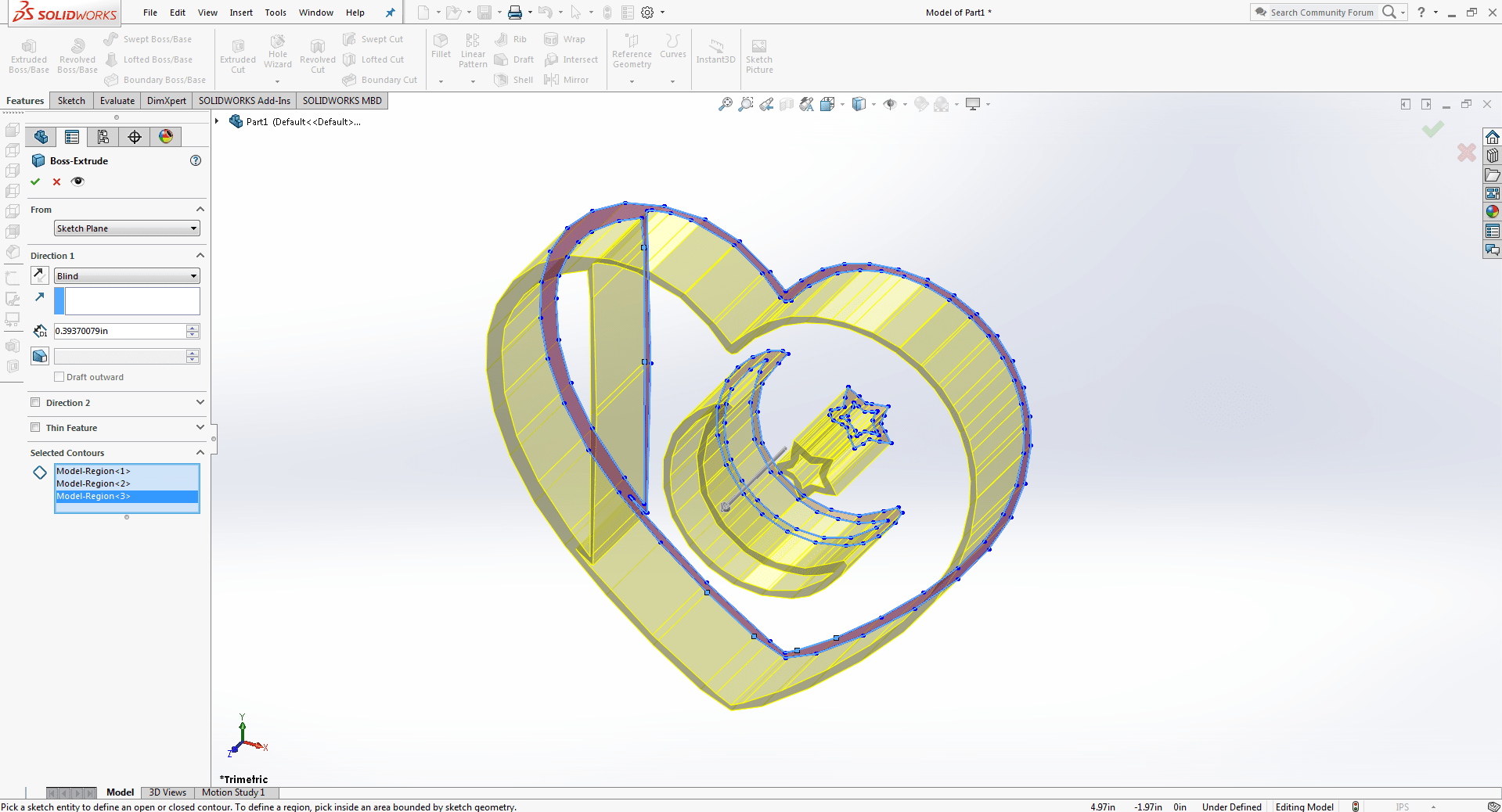
Task: Toggle detailed preview eye icon
Action: click(77, 181)
